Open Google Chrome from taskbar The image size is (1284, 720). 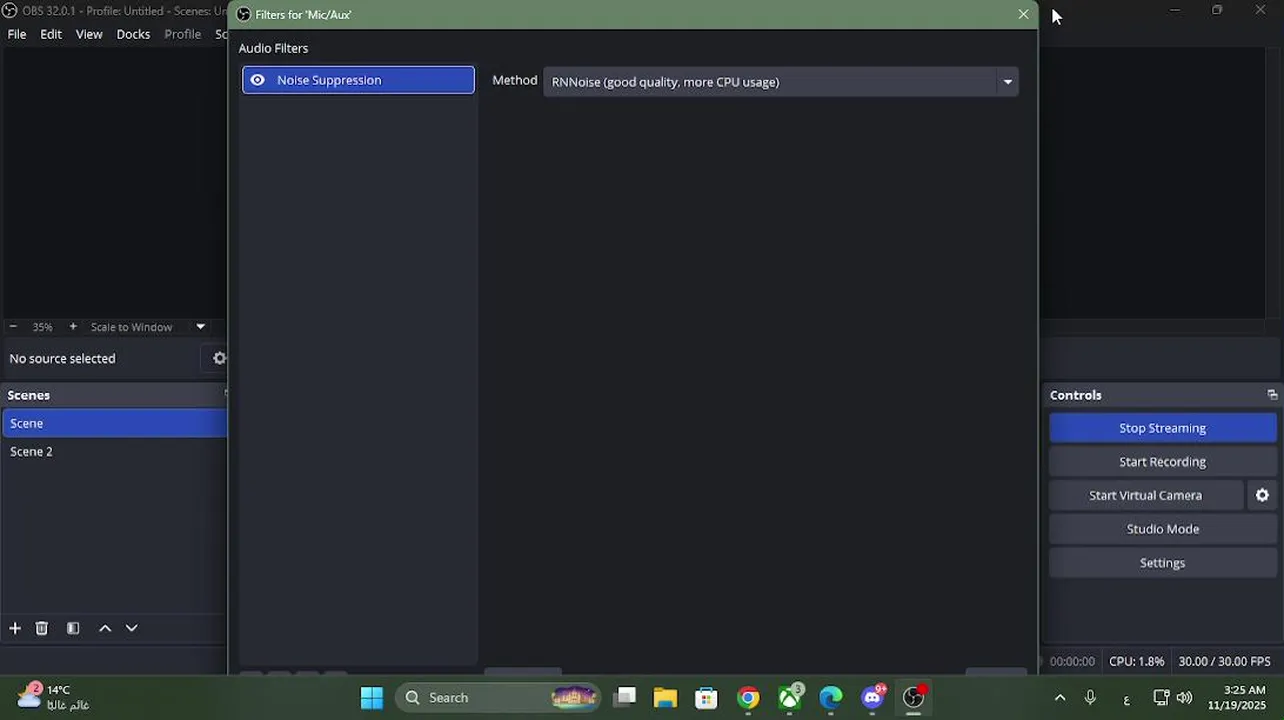point(748,698)
